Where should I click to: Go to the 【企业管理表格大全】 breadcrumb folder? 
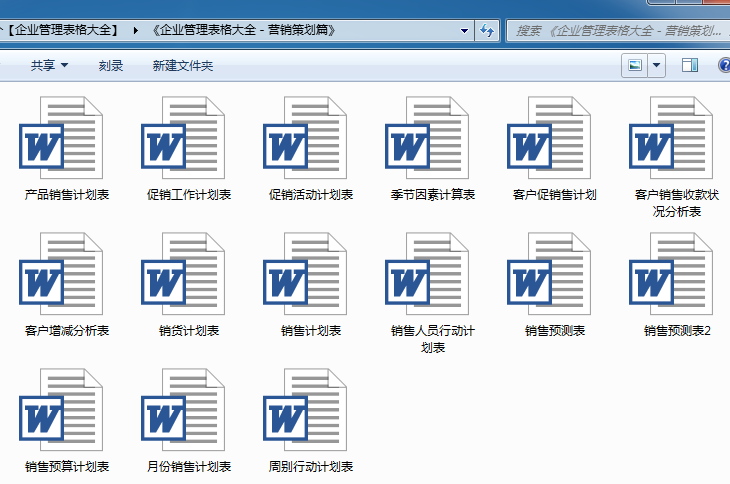62,30
